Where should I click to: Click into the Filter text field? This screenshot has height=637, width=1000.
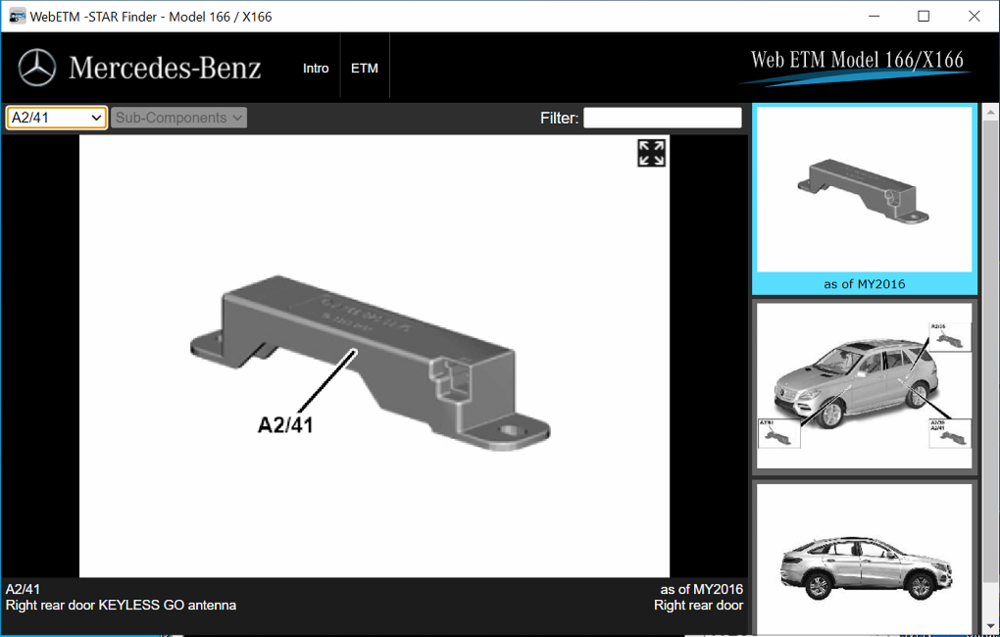click(x=662, y=118)
